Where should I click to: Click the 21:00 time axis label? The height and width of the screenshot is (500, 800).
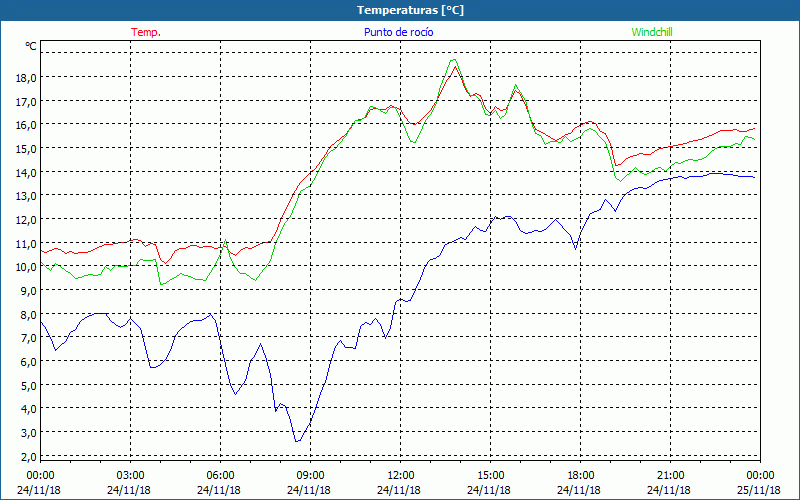670,476
